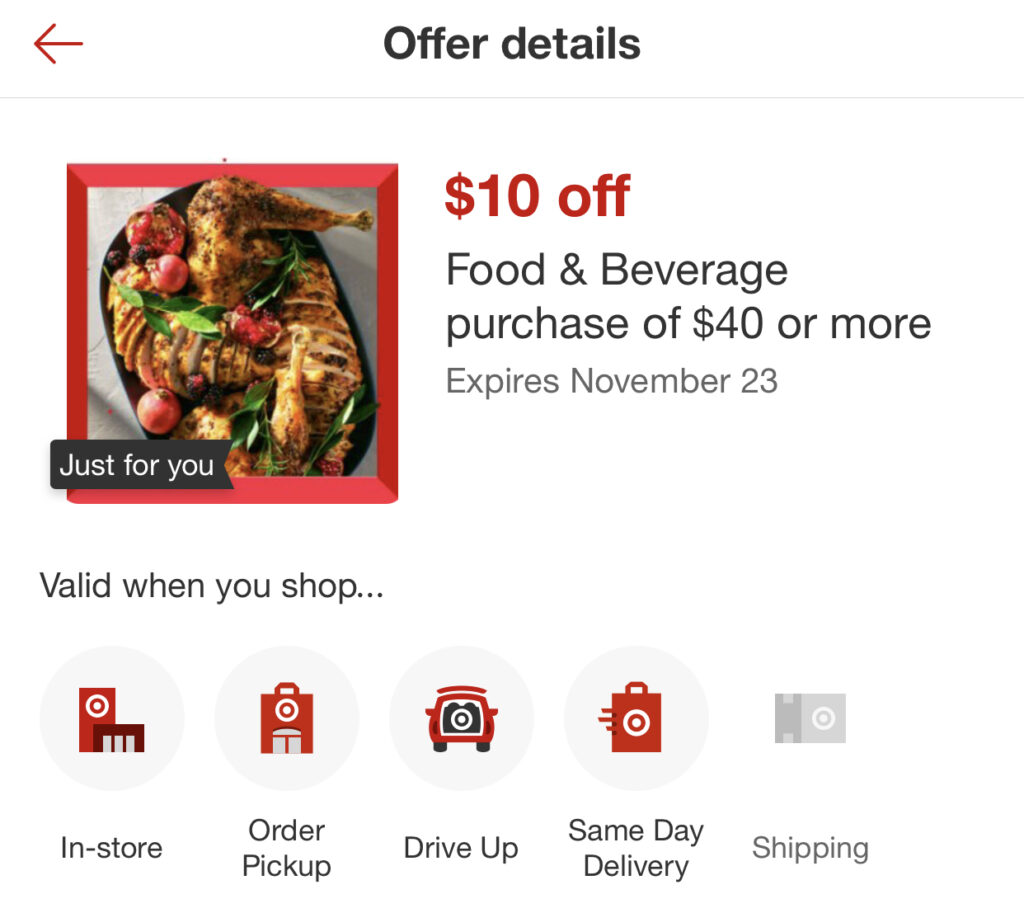
Task: Tap the Order Pickup bag icon
Action: tap(286, 718)
